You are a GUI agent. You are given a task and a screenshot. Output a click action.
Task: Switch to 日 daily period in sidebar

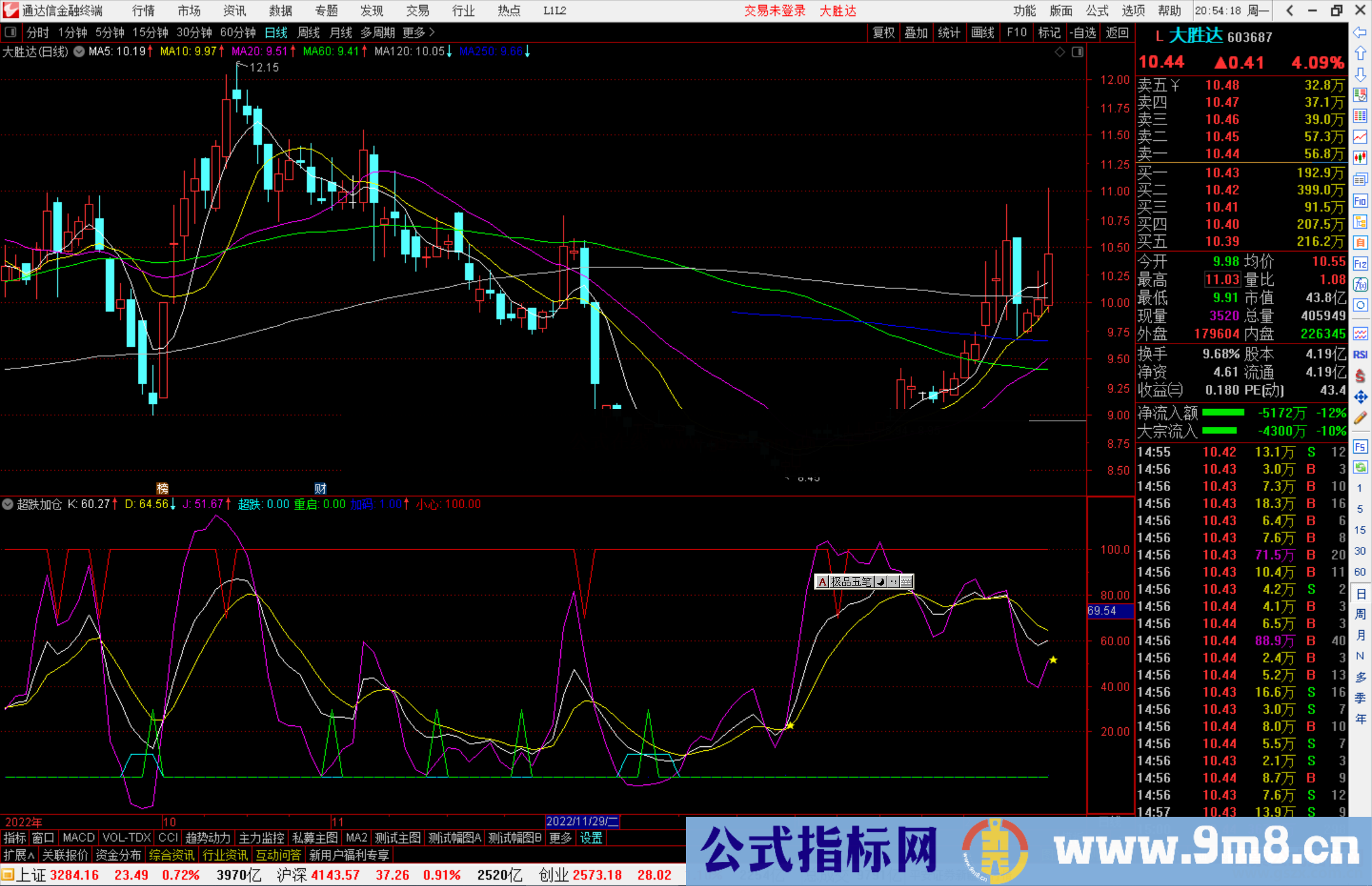coord(1361,594)
